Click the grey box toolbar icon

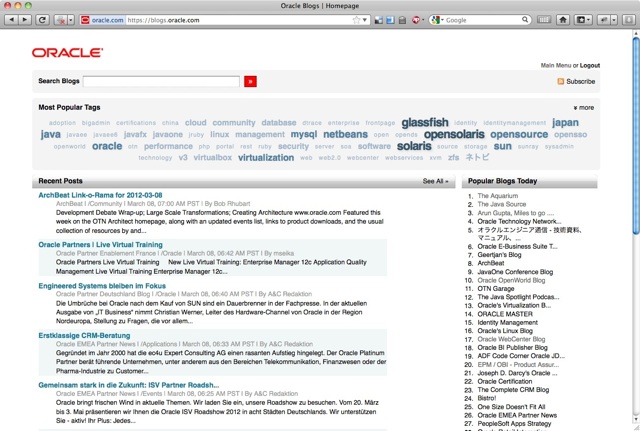pyautogui.click(x=402, y=20)
